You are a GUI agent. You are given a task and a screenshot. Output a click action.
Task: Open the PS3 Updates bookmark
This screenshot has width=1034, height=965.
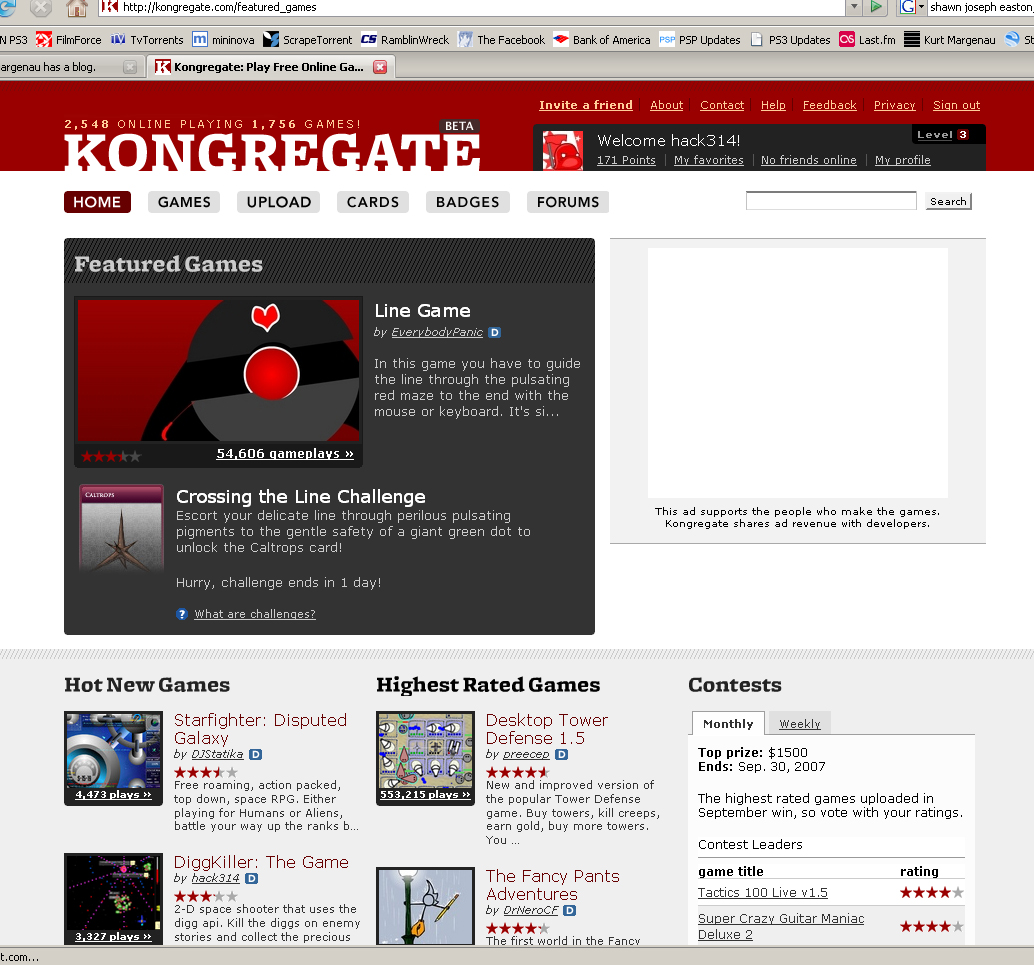[x=790, y=40]
